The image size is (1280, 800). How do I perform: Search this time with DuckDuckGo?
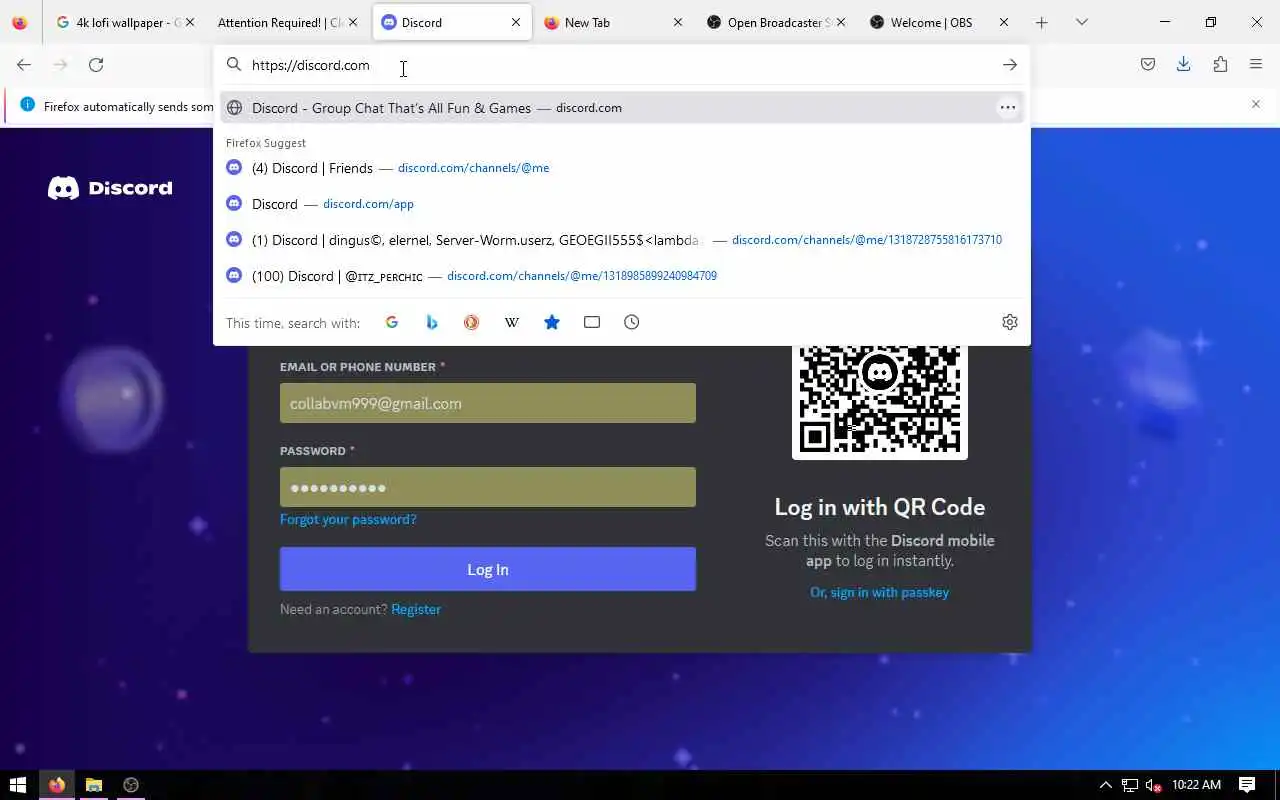click(472, 322)
